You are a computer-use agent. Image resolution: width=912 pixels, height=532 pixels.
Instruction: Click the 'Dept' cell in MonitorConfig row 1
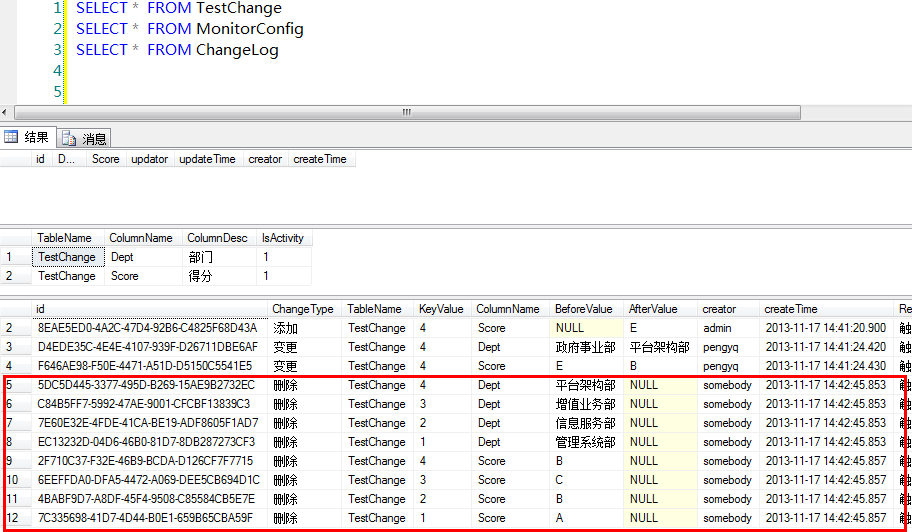coord(143,257)
